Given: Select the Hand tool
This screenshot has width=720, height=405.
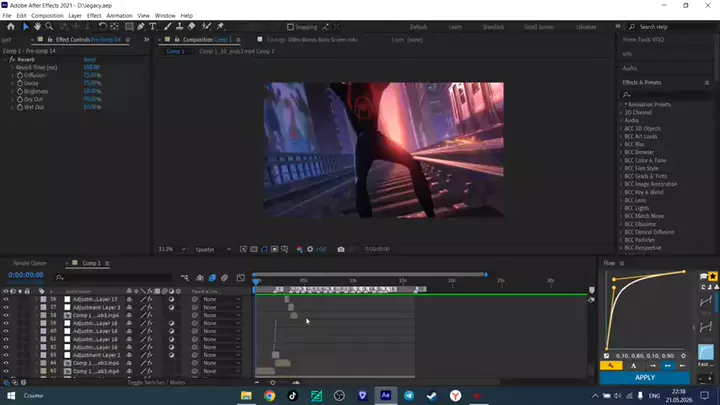Looking at the screenshot, I should point(37,27).
